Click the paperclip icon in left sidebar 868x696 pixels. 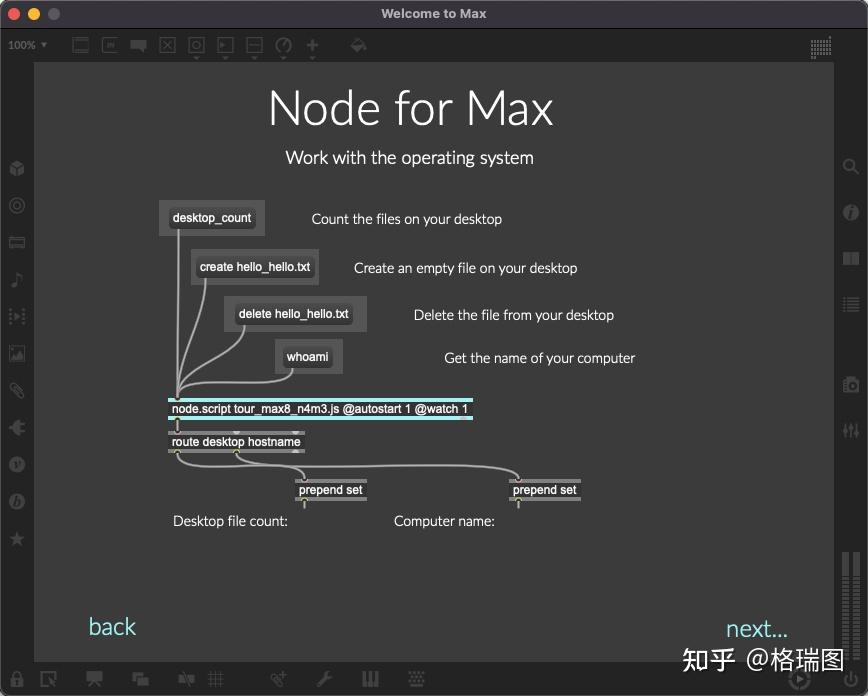[x=16, y=390]
